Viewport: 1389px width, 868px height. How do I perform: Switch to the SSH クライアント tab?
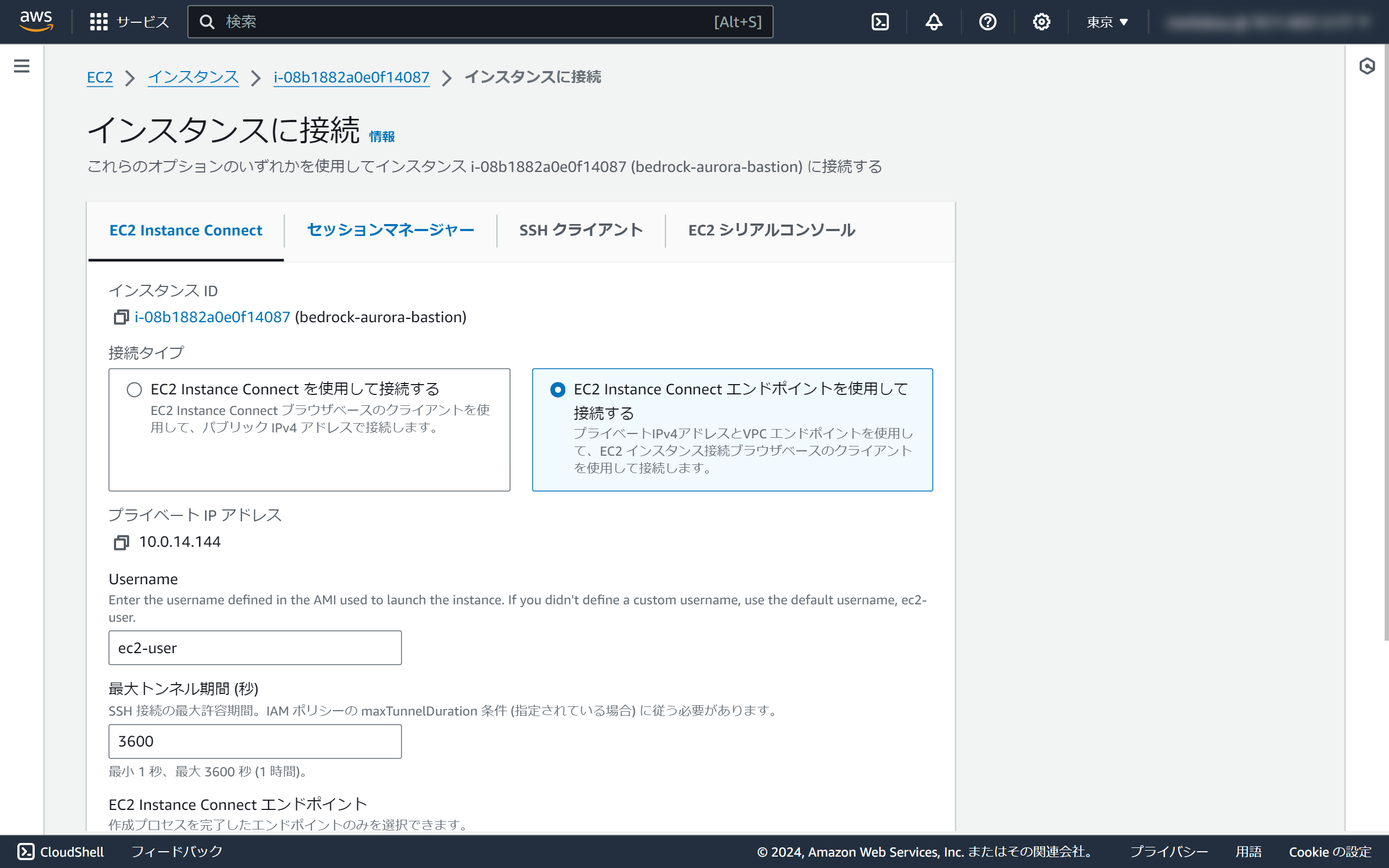tap(581, 230)
